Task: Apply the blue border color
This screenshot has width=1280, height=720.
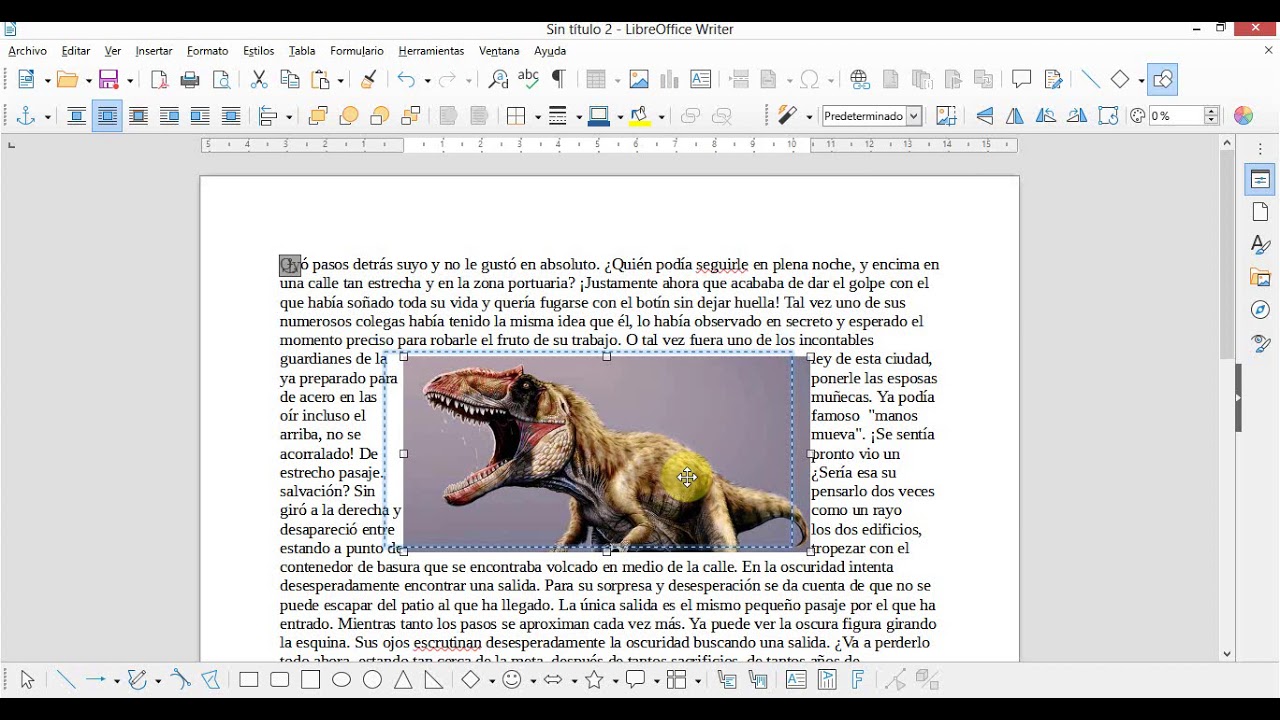Action: (x=599, y=117)
